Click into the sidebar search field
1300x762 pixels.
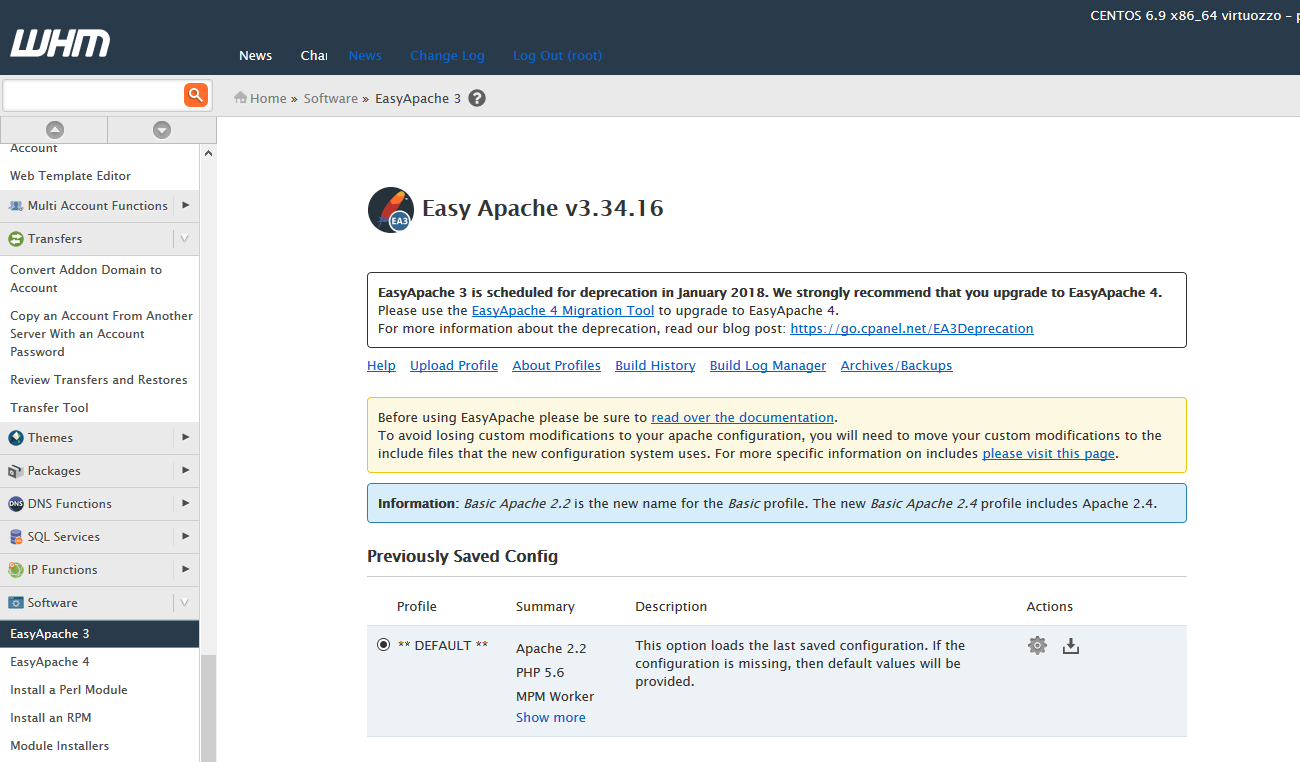(x=94, y=95)
